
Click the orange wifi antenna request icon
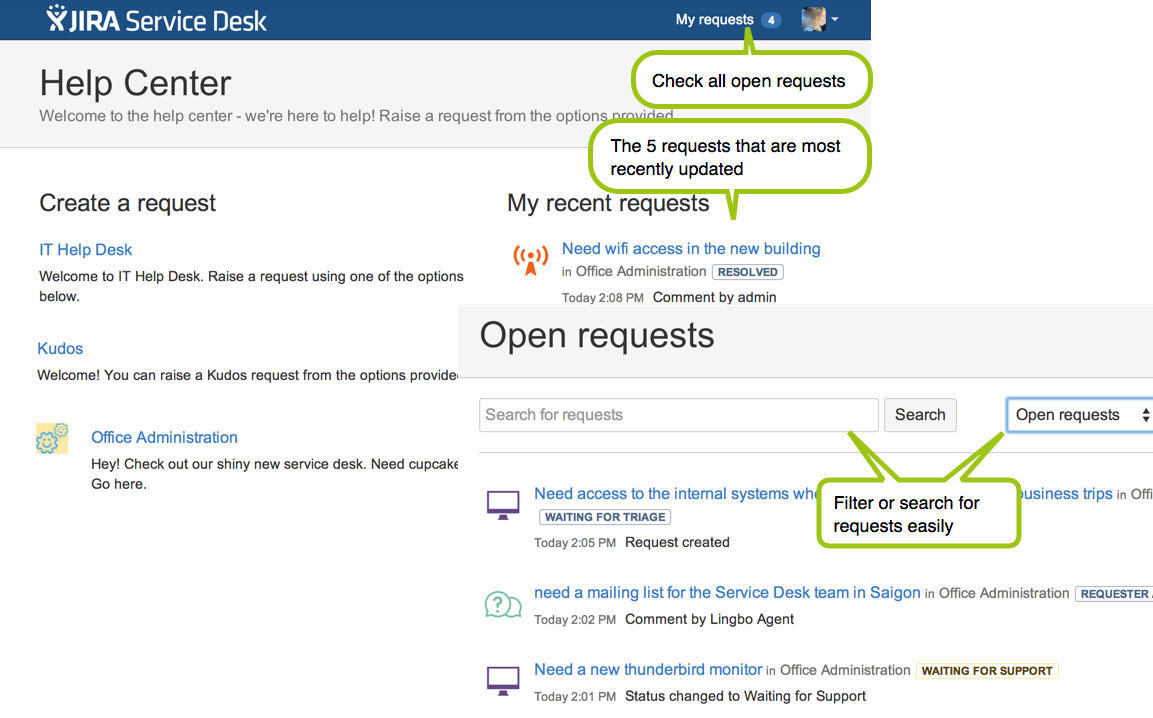[x=530, y=260]
